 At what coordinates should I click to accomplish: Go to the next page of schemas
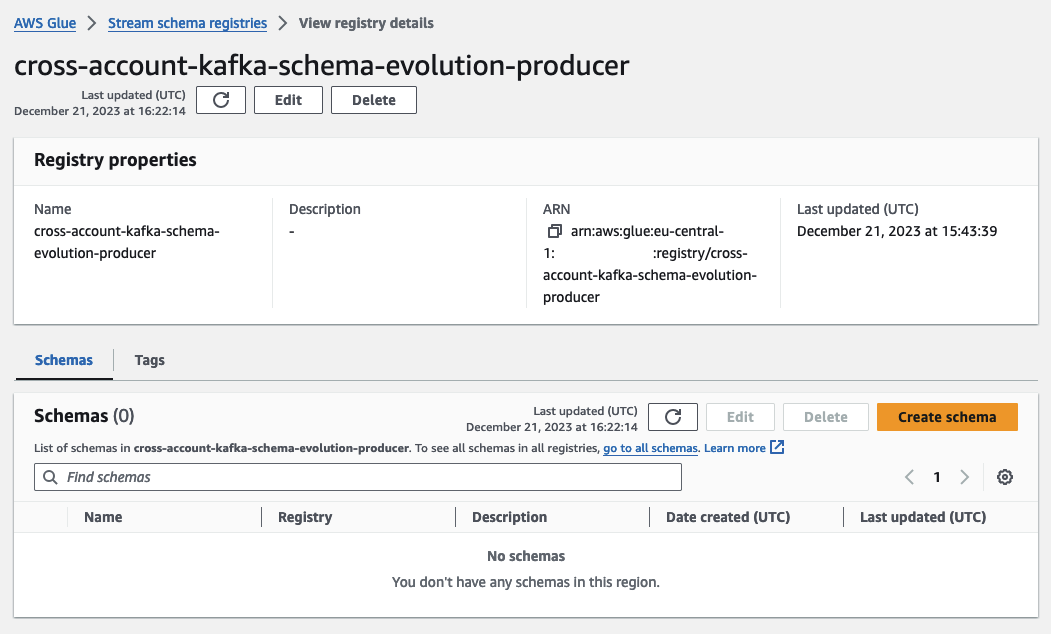coord(963,477)
